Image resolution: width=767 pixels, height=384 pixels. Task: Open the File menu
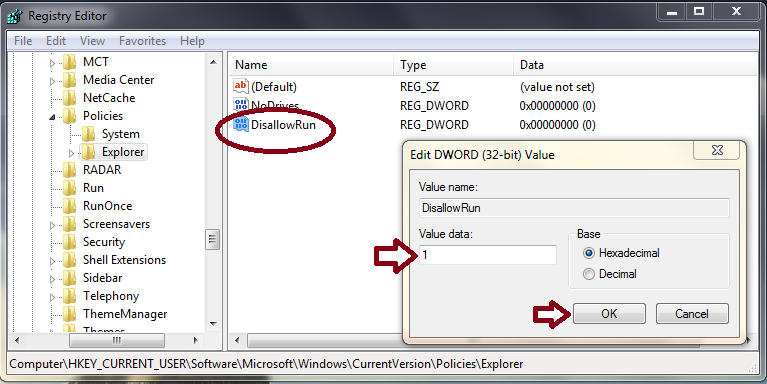[x=23, y=41]
